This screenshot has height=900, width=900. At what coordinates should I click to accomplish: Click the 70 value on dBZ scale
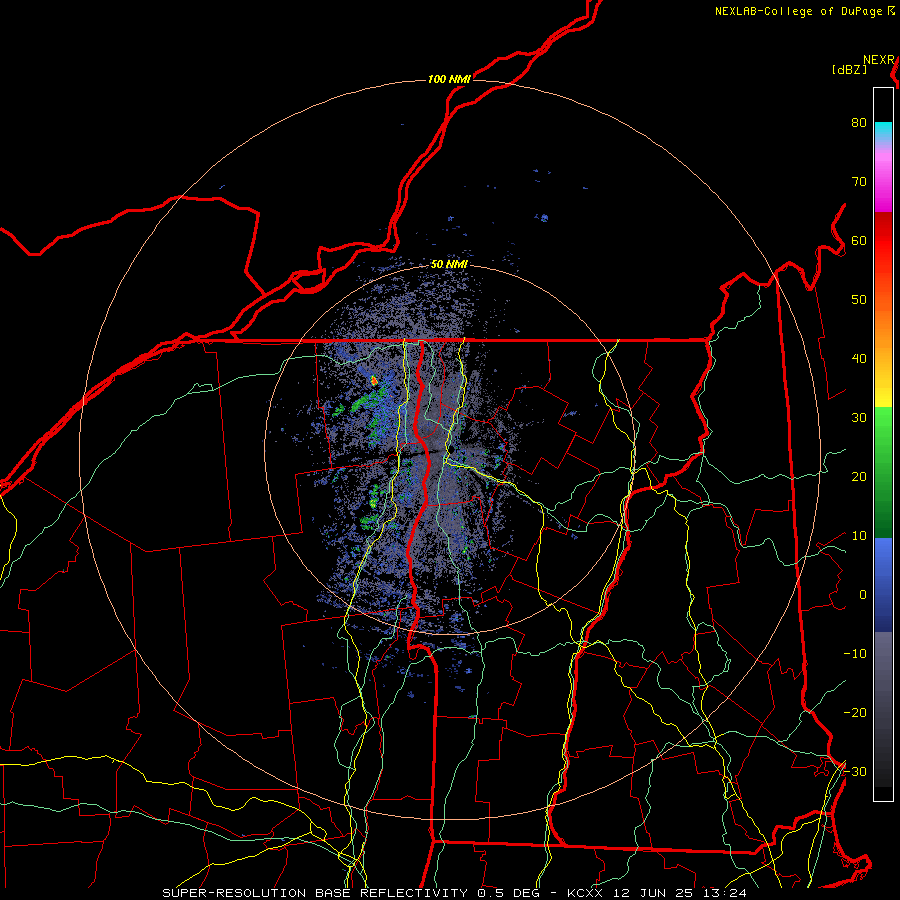point(859,181)
